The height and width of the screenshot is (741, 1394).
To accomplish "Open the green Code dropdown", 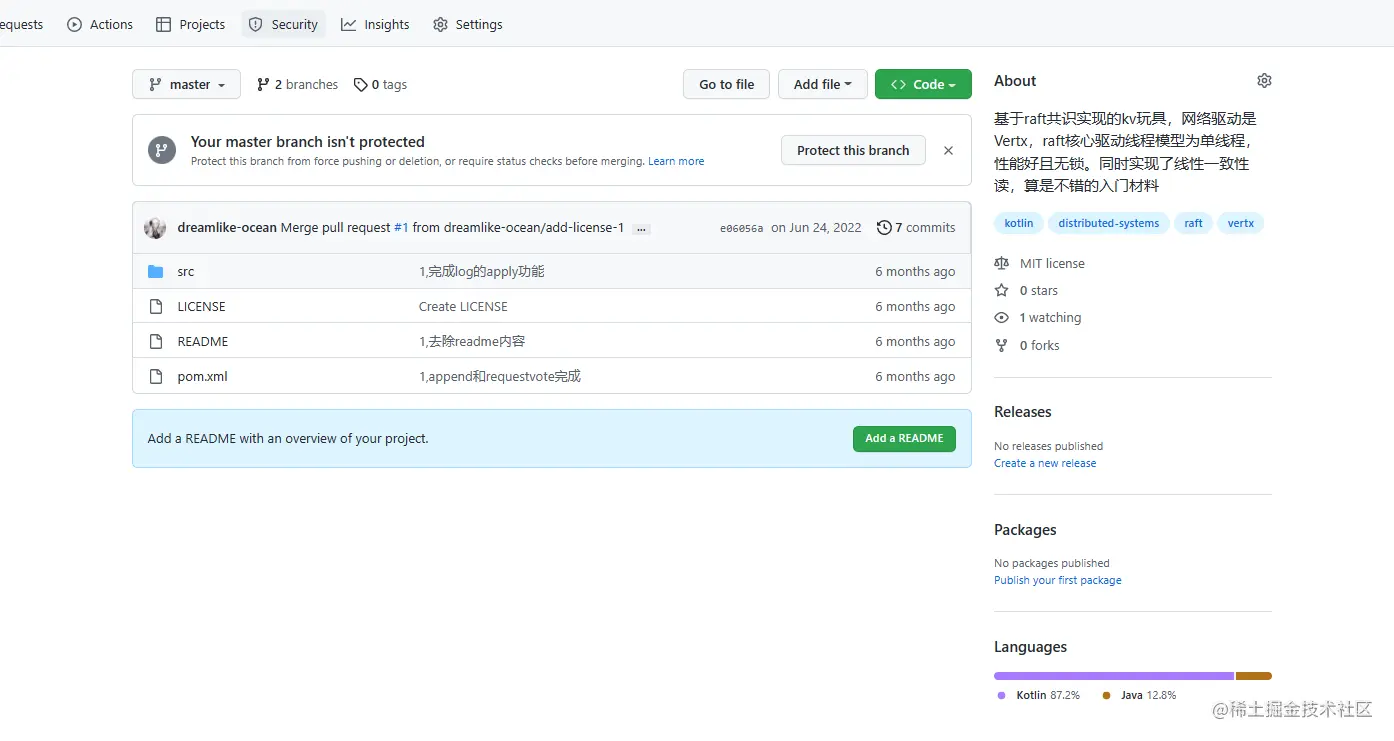I will coord(923,84).
